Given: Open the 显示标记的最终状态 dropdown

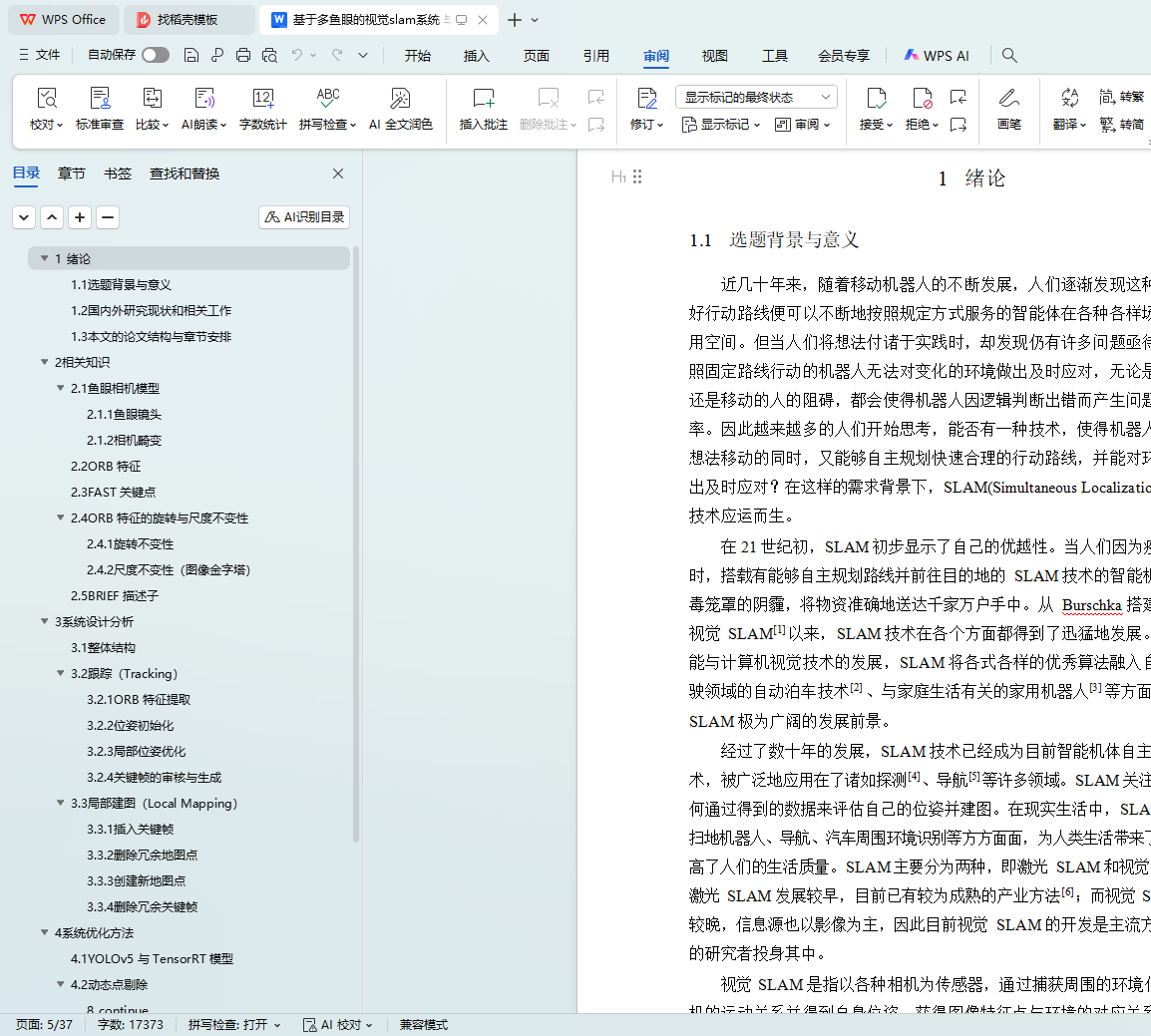Looking at the screenshot, I should [x=755, y=97].
